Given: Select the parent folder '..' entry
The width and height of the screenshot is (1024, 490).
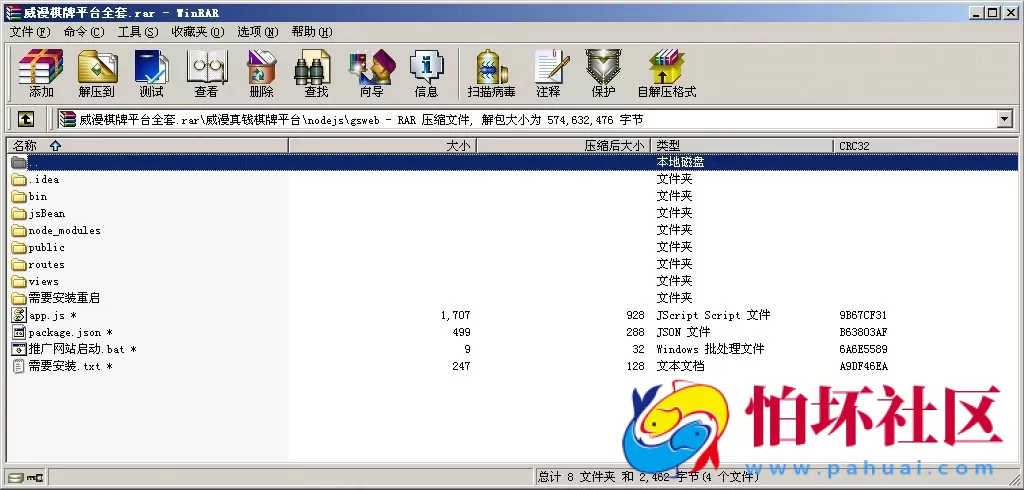Looking at the screenshot, I should tap(513, 162).
